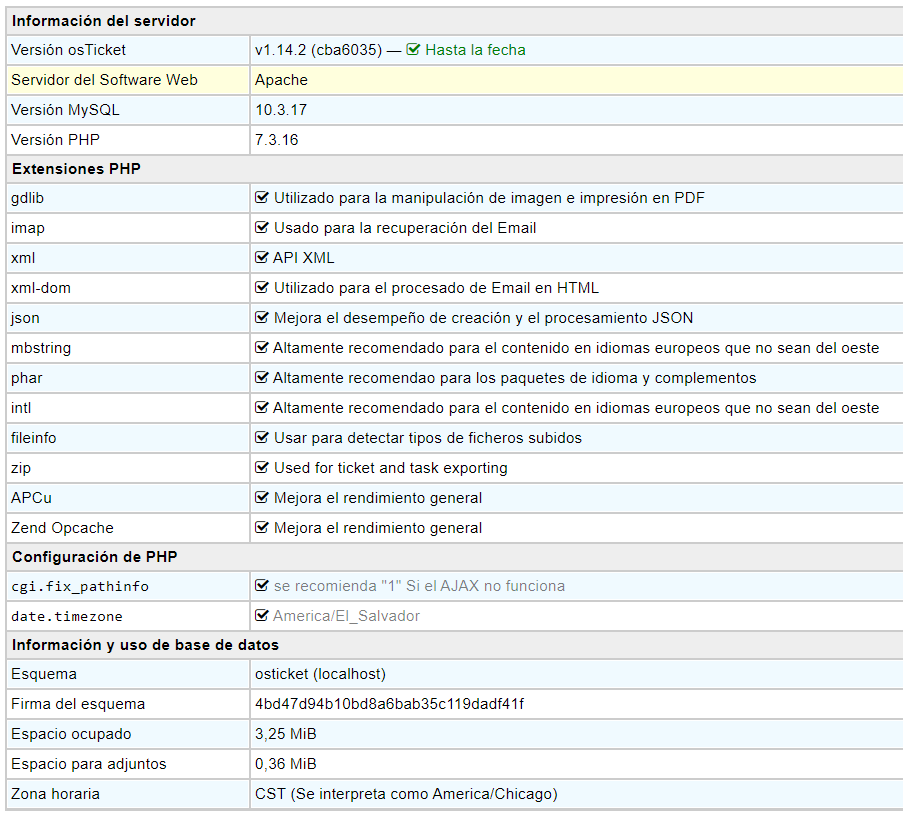903x823 pixels.
Task: Click the check icon in the phar row
Action: 261,377
